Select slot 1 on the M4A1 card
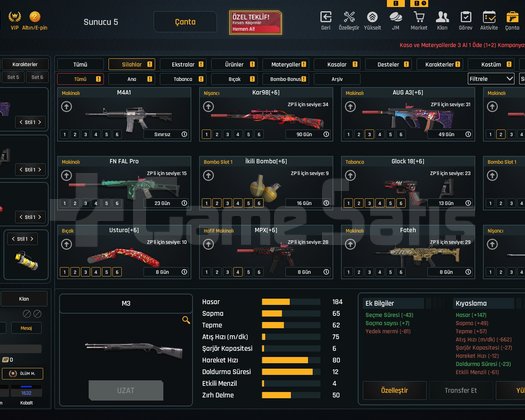This screenshot has height=420, width=525. click(x=65, y=134)
